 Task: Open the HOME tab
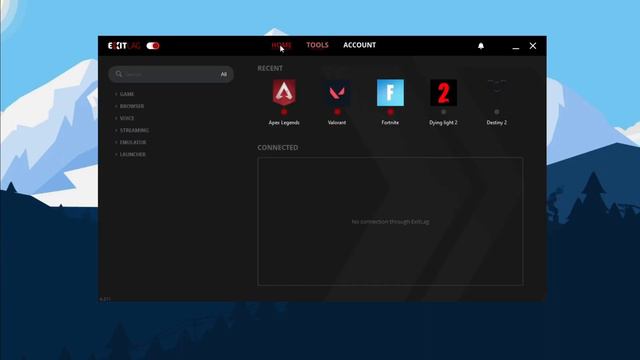coord(282,45)
